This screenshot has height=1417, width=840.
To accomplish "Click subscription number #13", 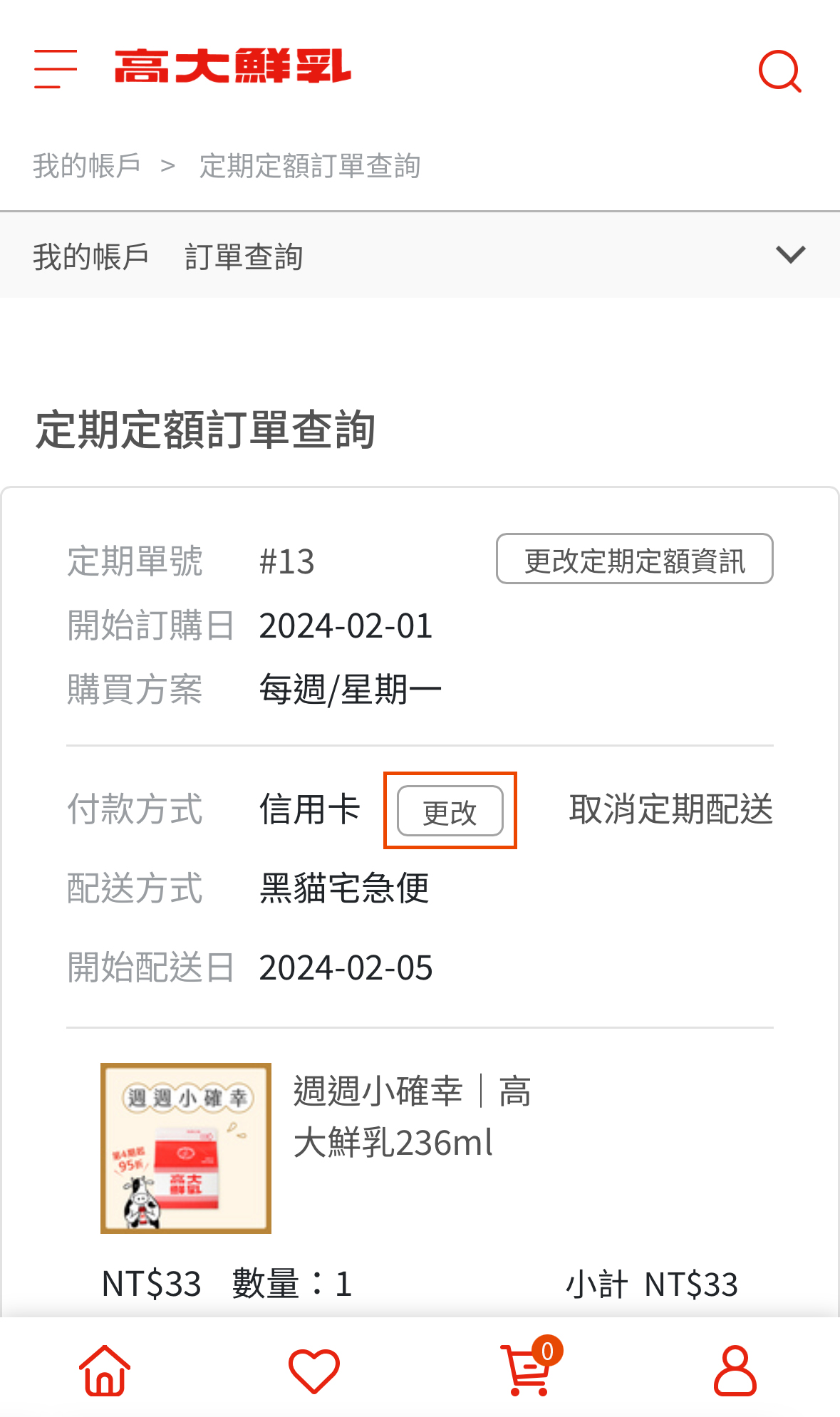I will coord(286,561).
